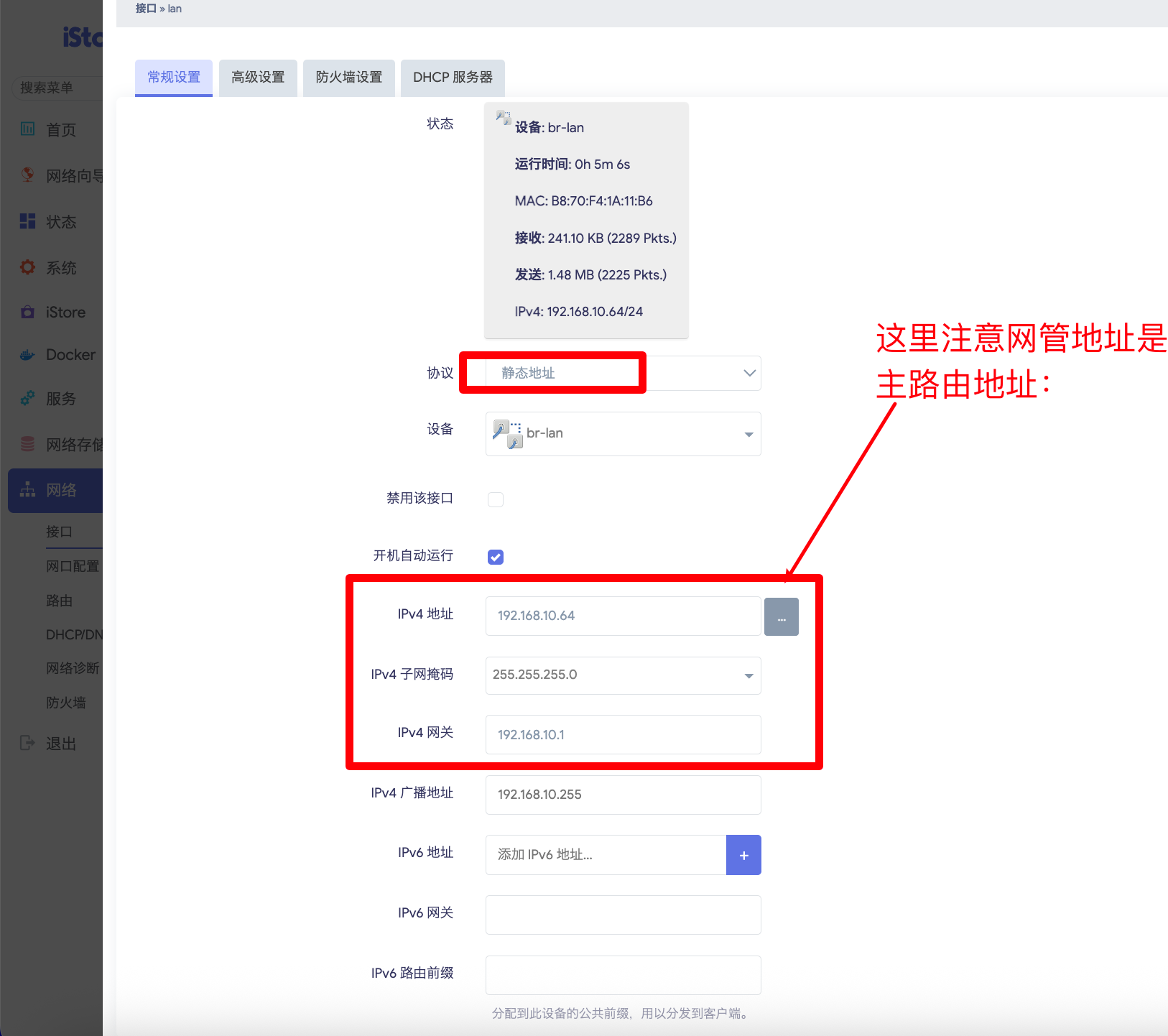Image resolution: width=1168 pixels, height=1036 pixels.
Task: Add IPv6 address with plus button
Action: [743, 855]
